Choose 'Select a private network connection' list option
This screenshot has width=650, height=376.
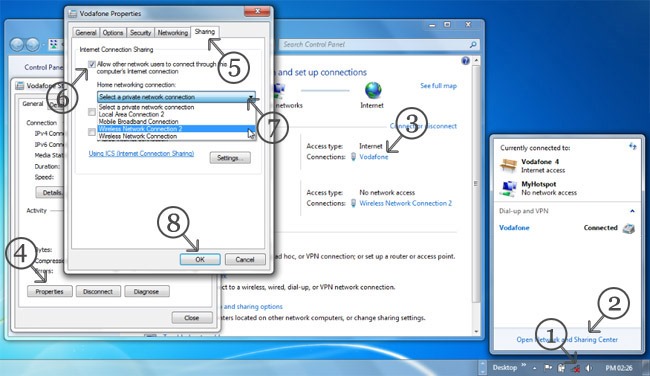[x=176, y=107]
